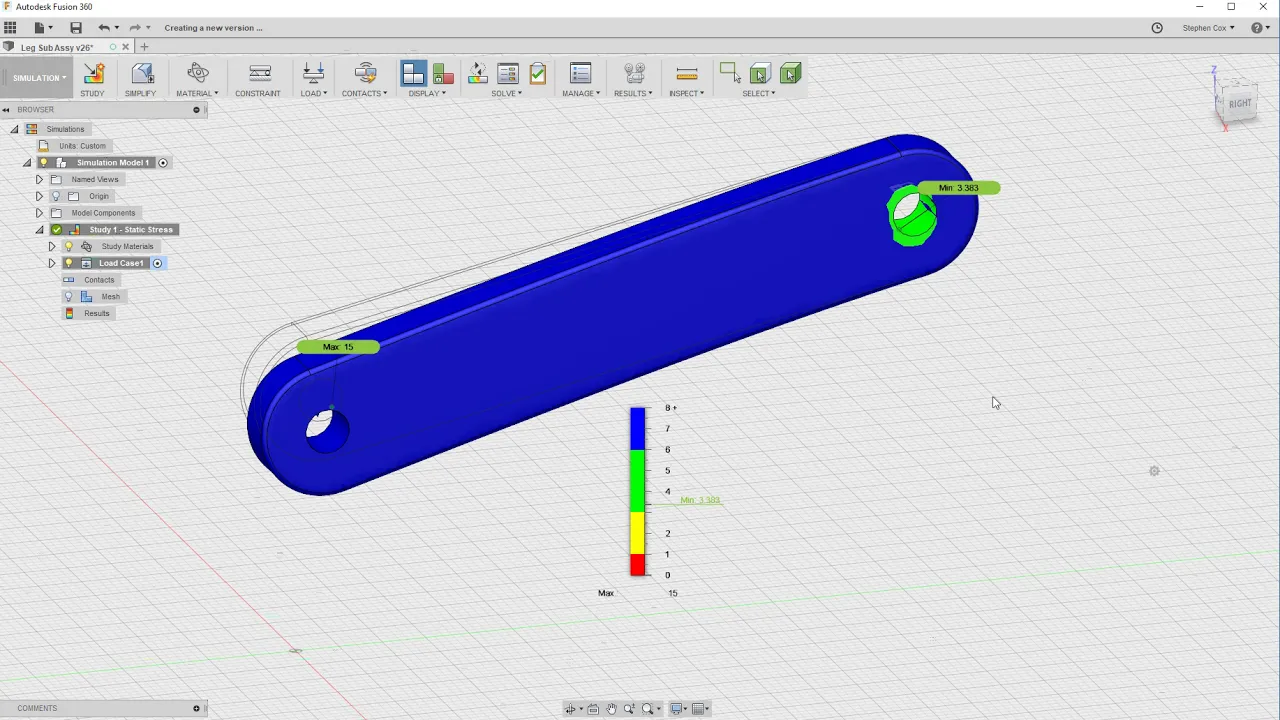Open the Display dropdown menu
1280x720 pixels.
pyautogui.click(x=428, y=94)
